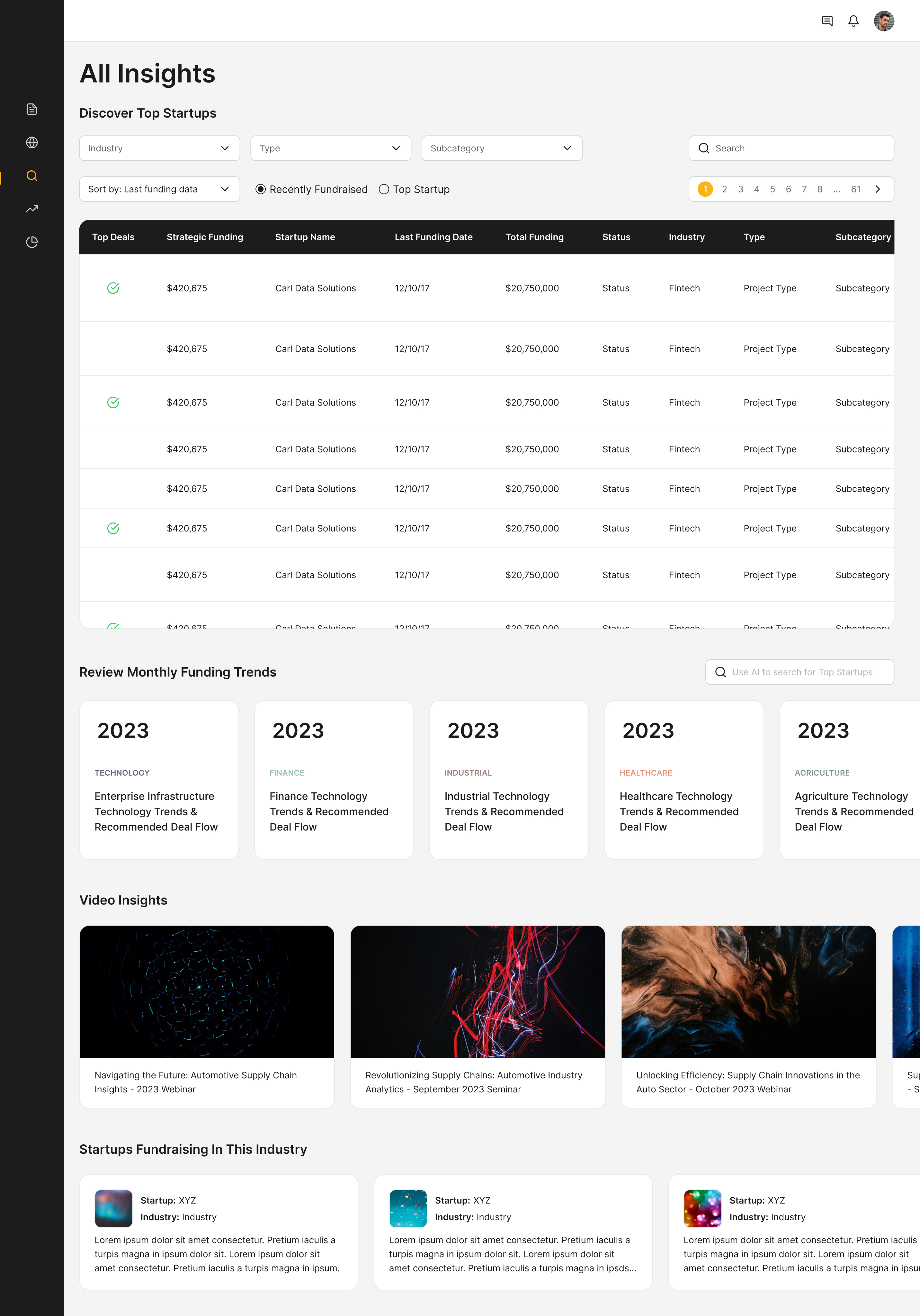Open the trending chart sidebar icon
Viewport: 920px width, 1316px height.
(x=32, y=209)
